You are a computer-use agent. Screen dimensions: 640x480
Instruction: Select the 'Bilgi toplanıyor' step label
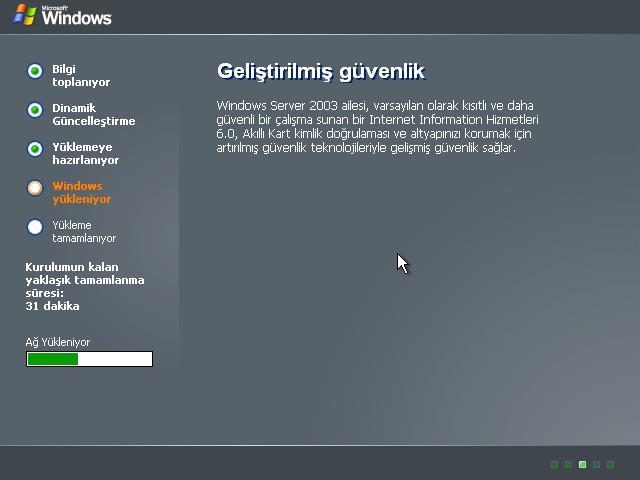(81, 76)
